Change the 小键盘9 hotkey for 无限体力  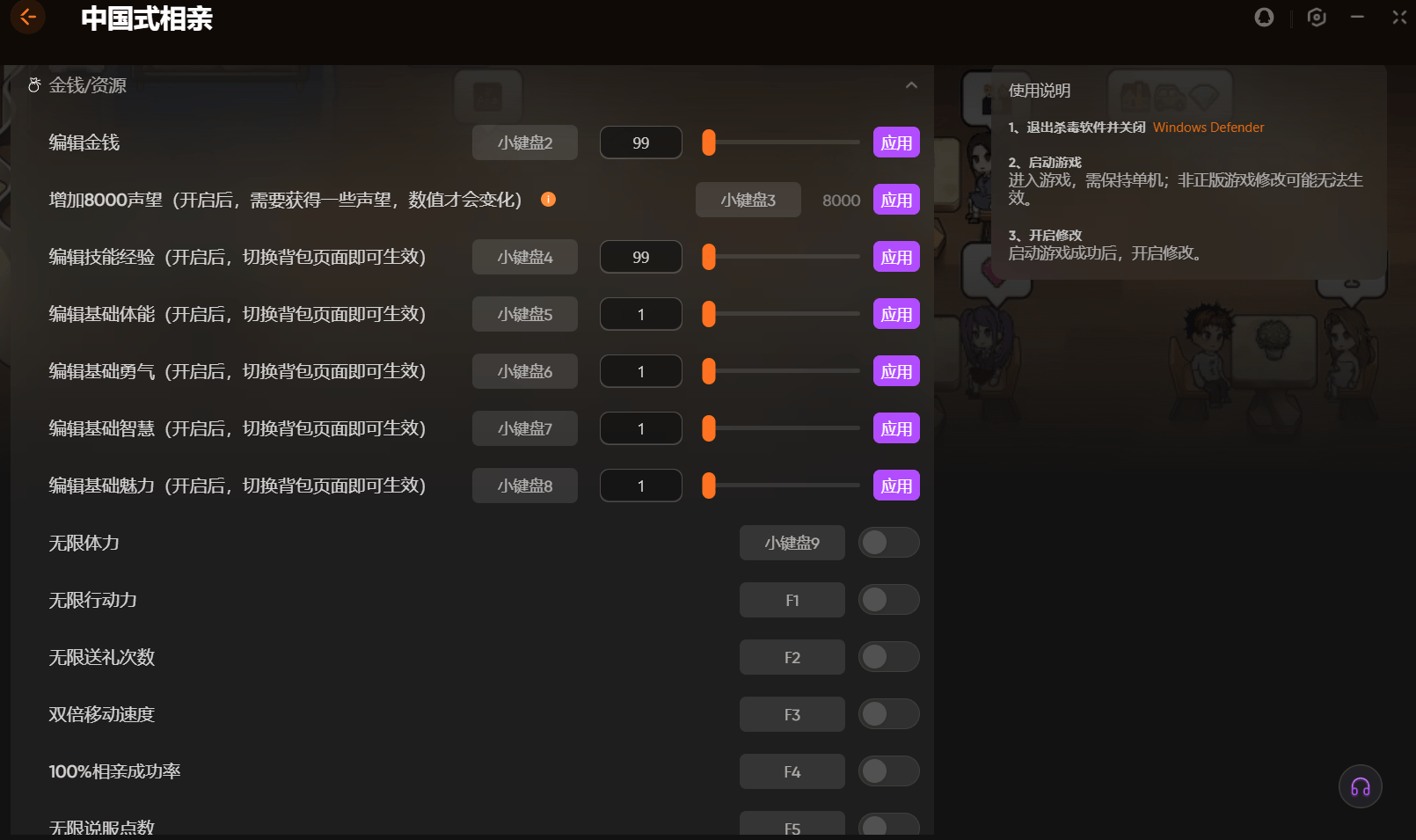tap(792, 543)
